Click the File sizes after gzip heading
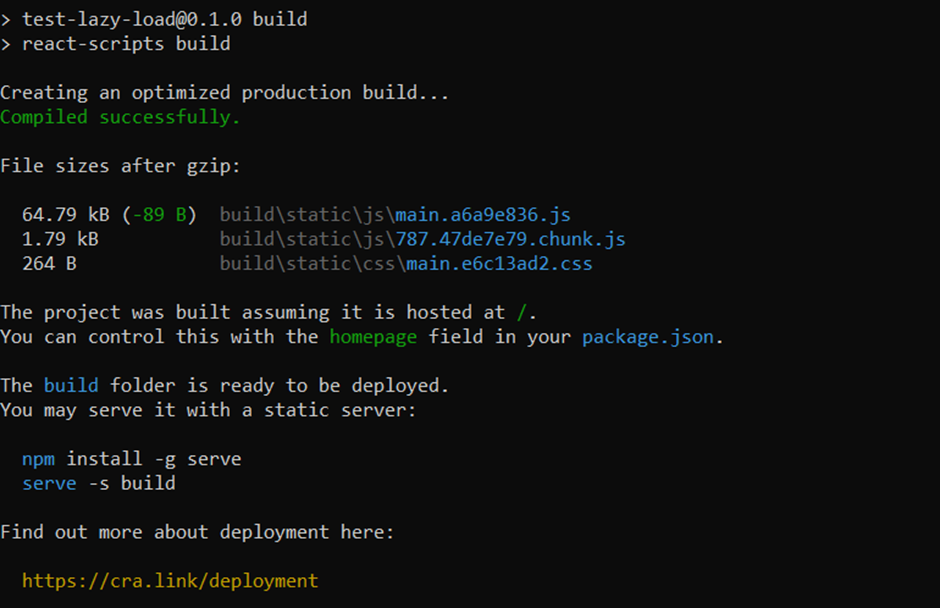This screenshot has height=608, width=940. pyautogui.click(x=120, y=165)
